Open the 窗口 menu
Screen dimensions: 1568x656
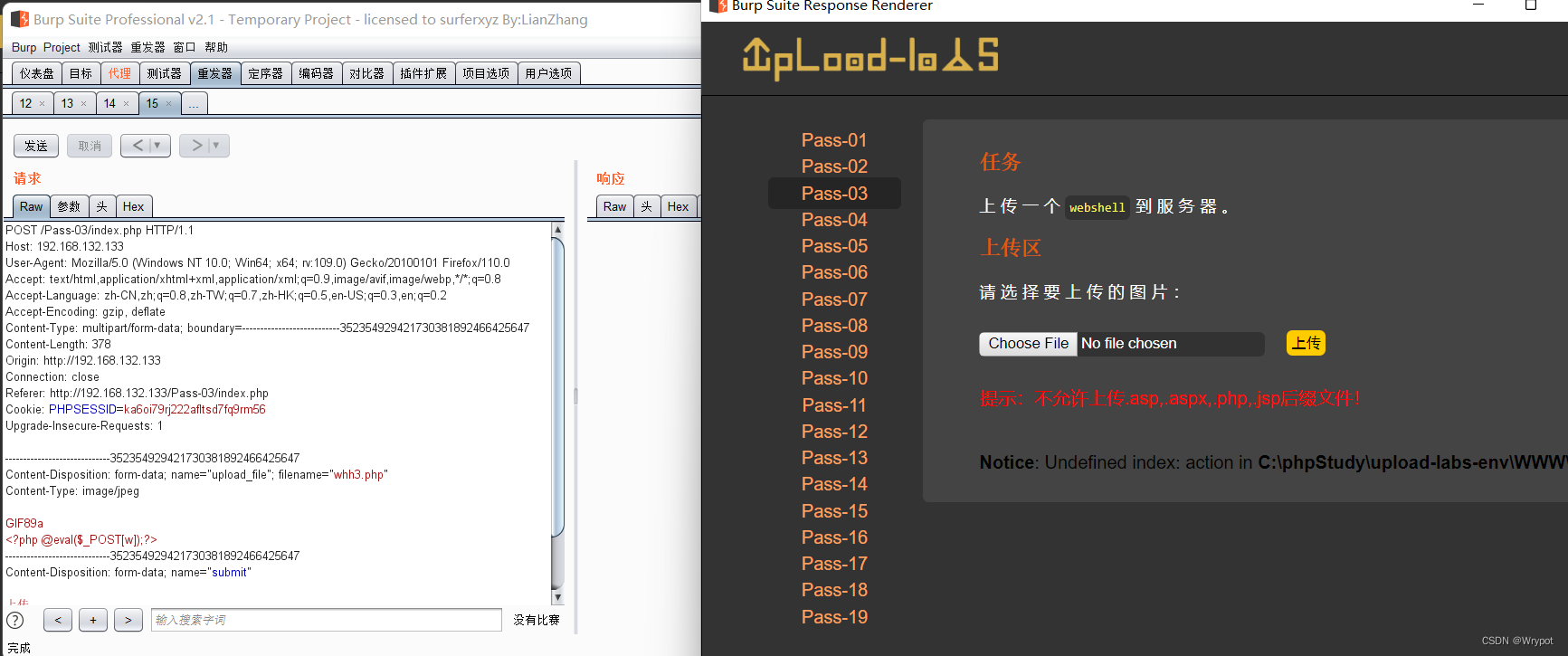click(x=185, y=47)
